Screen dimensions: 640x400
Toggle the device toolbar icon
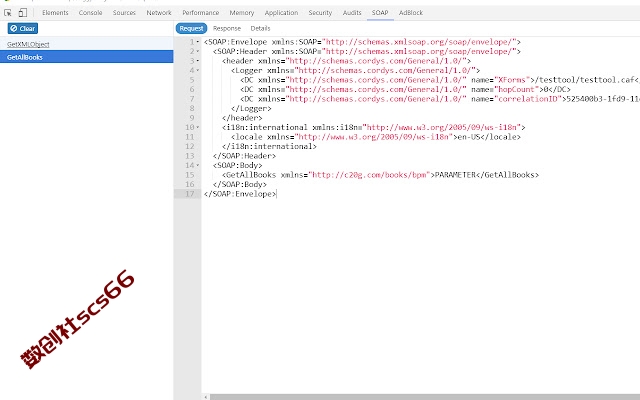click(23, 13)
